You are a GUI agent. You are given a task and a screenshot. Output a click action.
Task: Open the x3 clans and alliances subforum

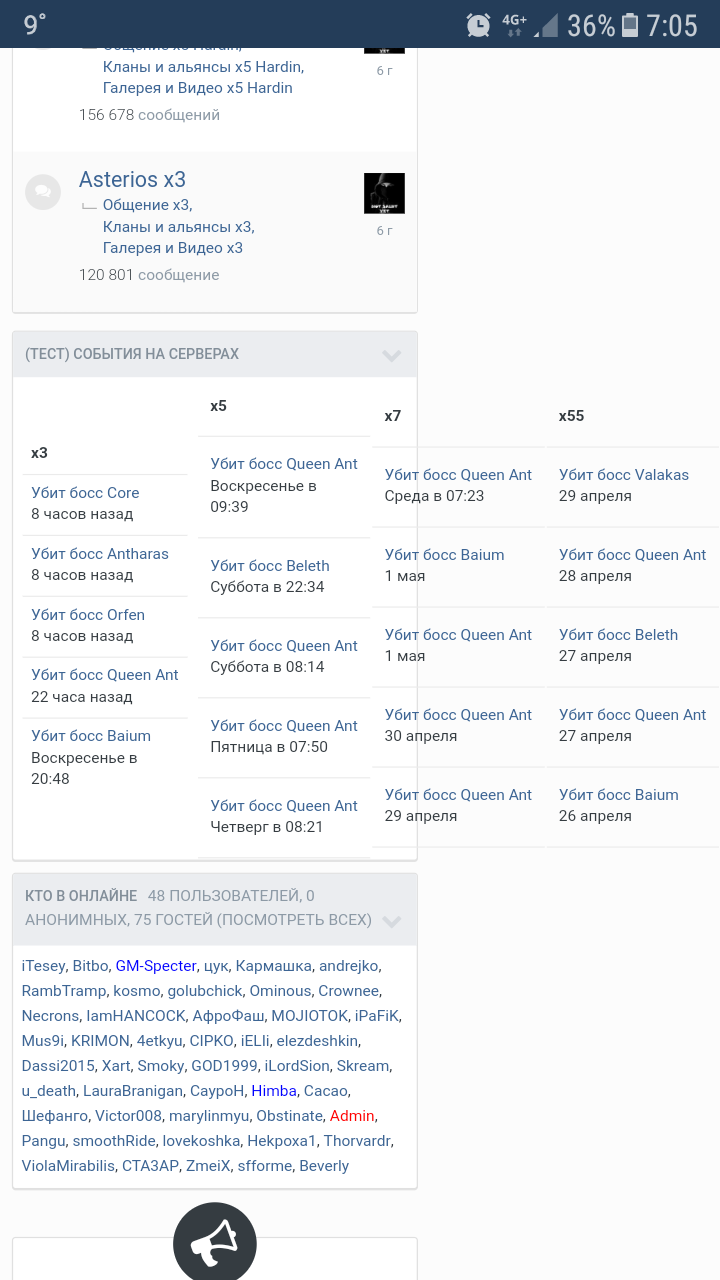pyautogui.click(x=178, y=227)
